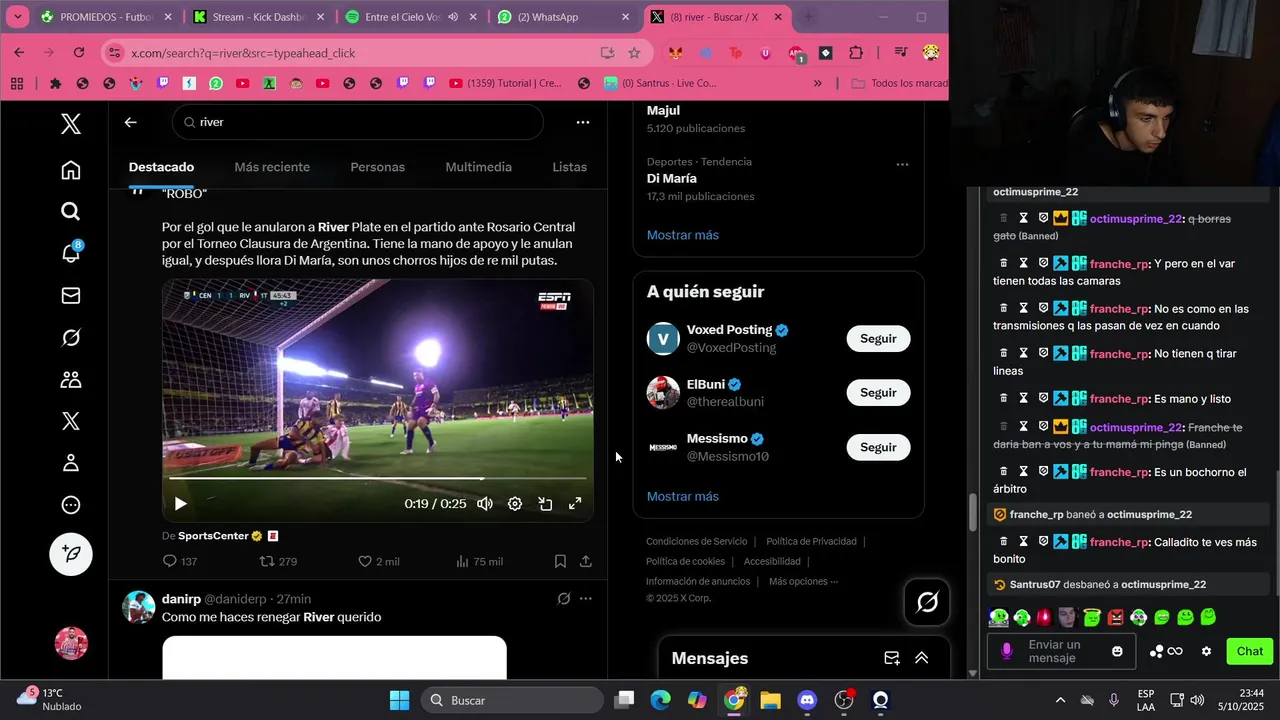Open Premium X icon in sidebar
Image resolution: width=1280 pixels, height=720 pixels.
pyautogui.click(x=70, y=421)
